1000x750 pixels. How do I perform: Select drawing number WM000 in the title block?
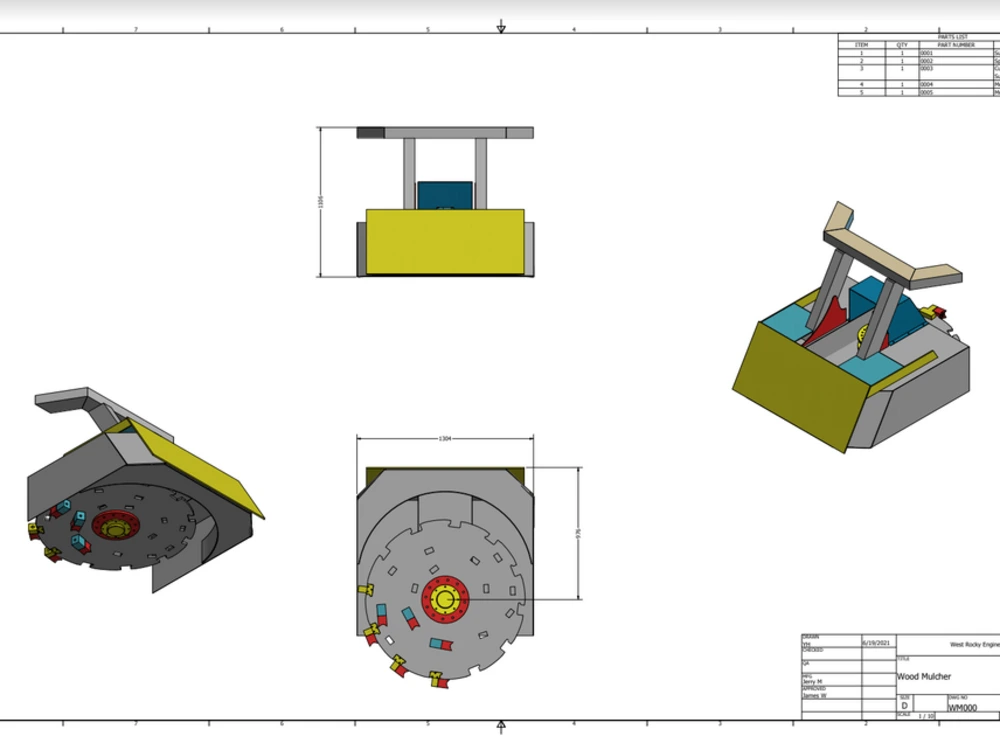click(x=963, y=707)
